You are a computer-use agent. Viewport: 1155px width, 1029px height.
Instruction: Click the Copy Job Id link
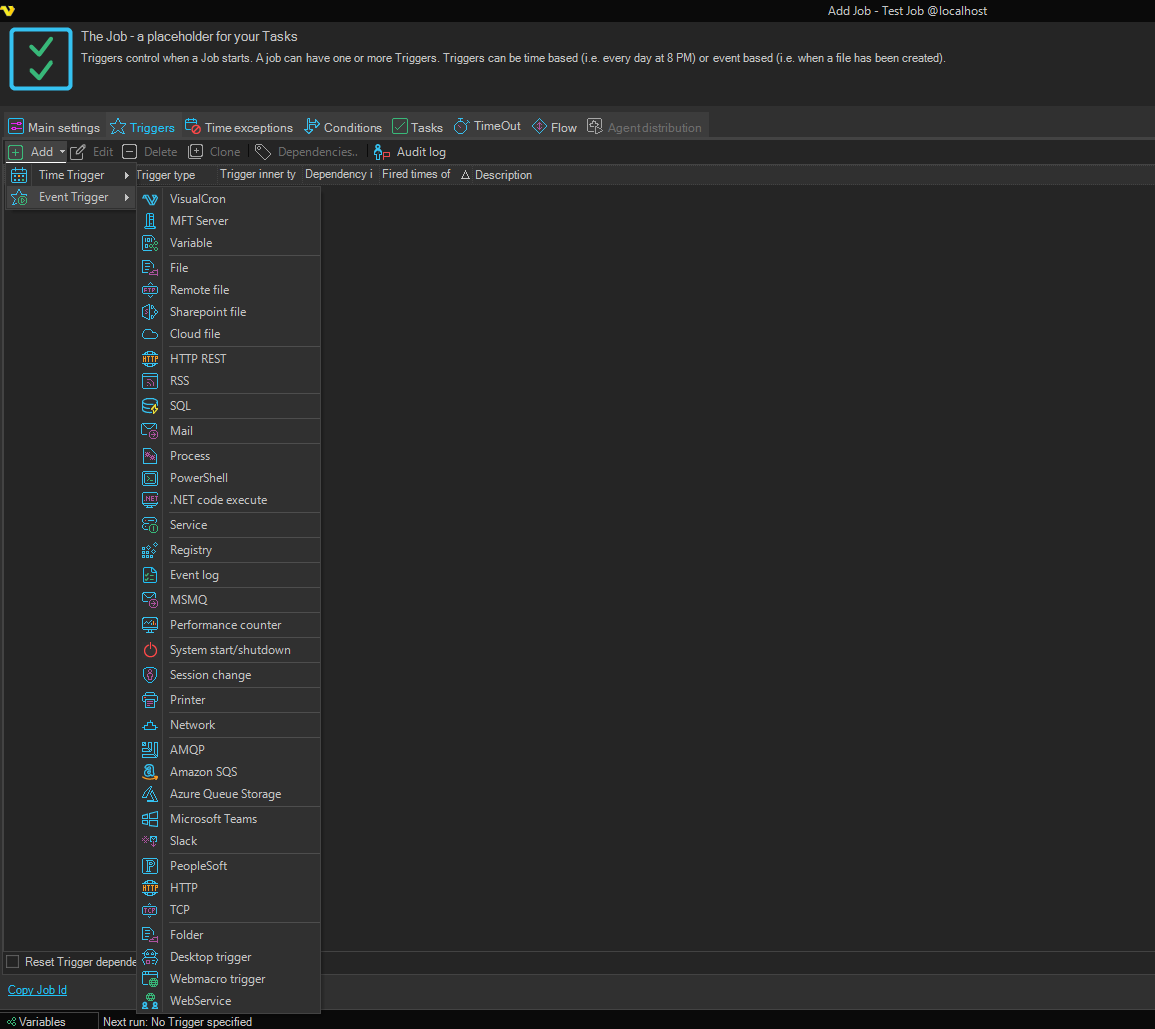37,990
